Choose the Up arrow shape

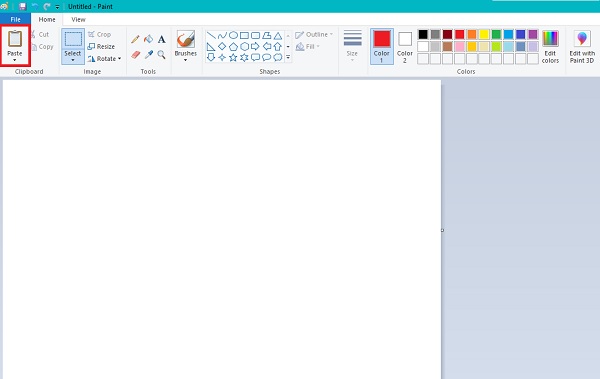pyautogui.click(x=278, y=47)
